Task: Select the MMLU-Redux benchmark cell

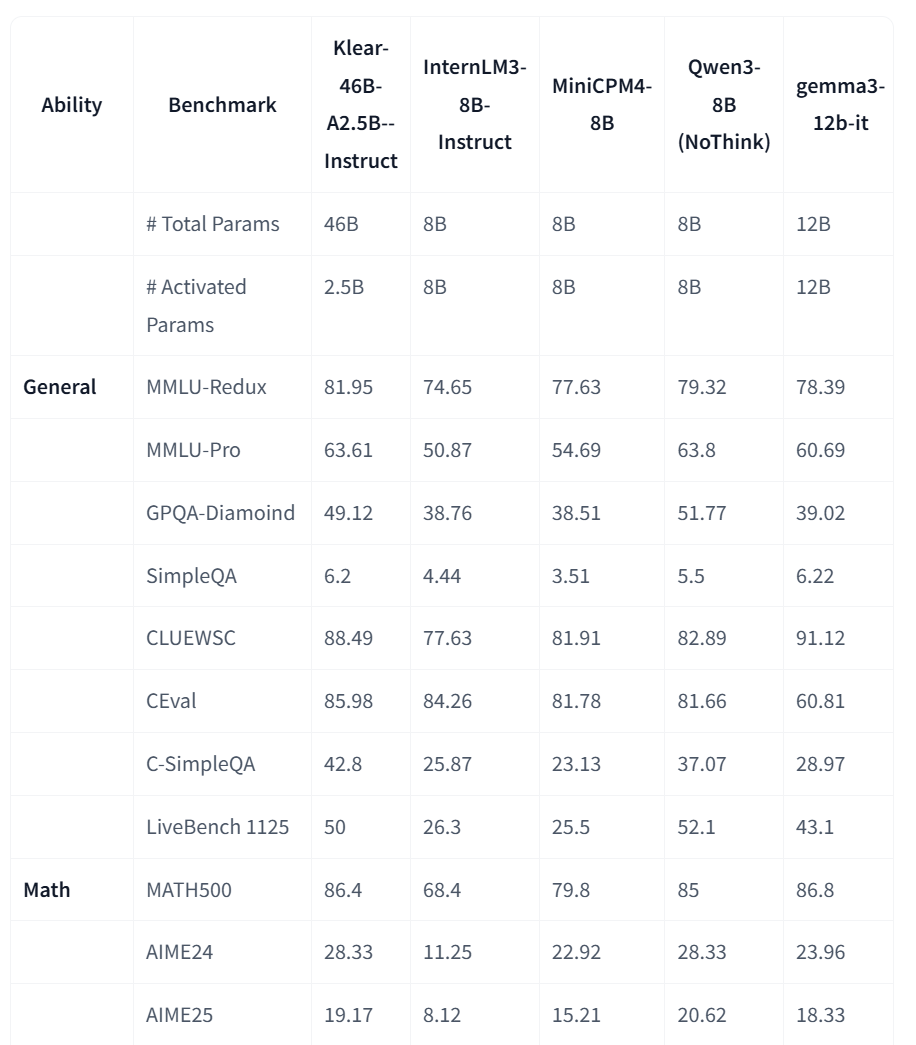Action: (207, 387)
